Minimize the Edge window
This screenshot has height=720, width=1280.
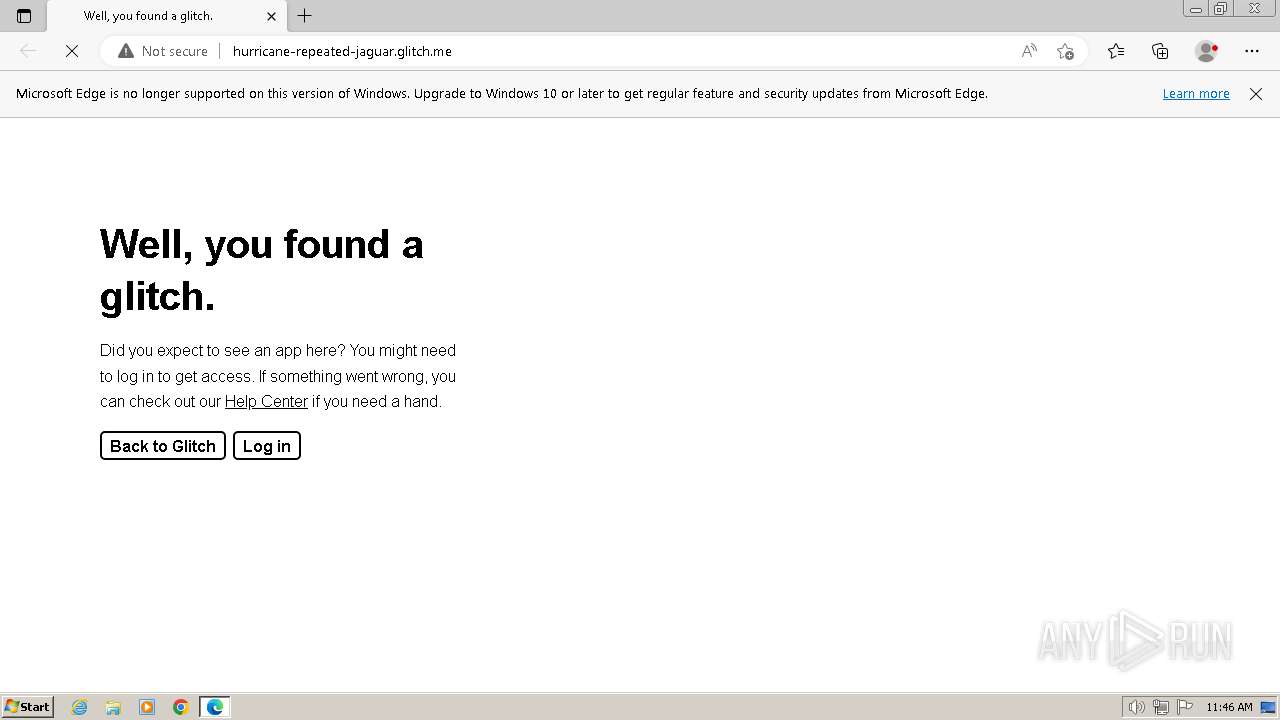click(1196, 9)
